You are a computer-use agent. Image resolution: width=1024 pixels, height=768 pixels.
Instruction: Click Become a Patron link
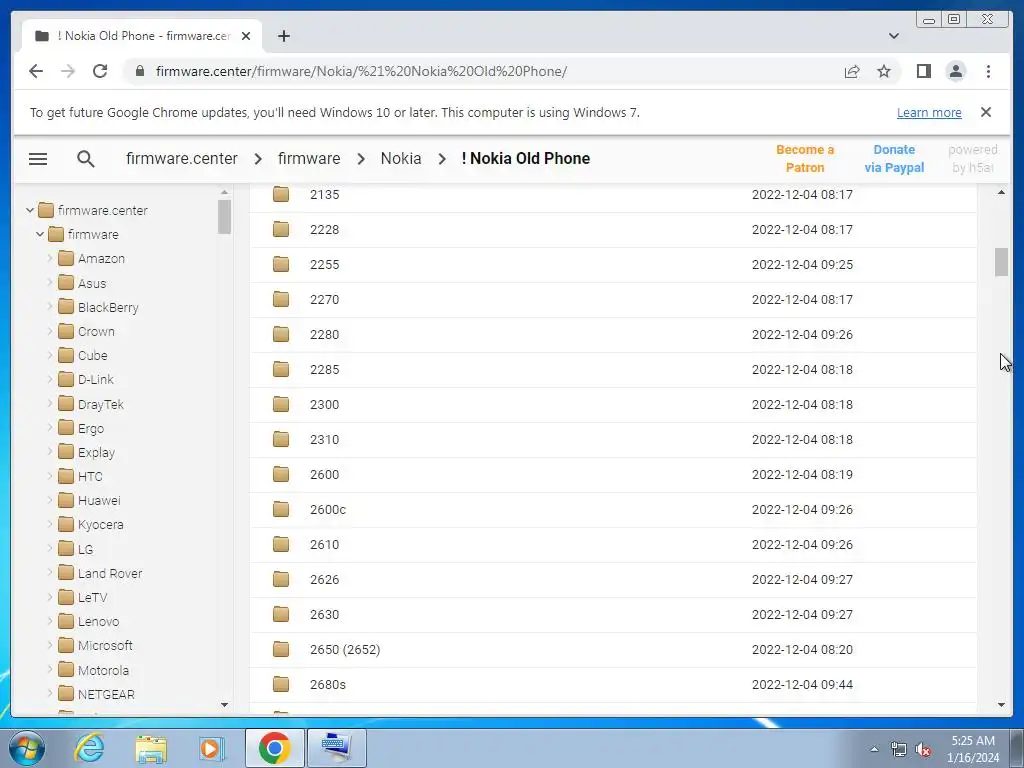(805, 159)
